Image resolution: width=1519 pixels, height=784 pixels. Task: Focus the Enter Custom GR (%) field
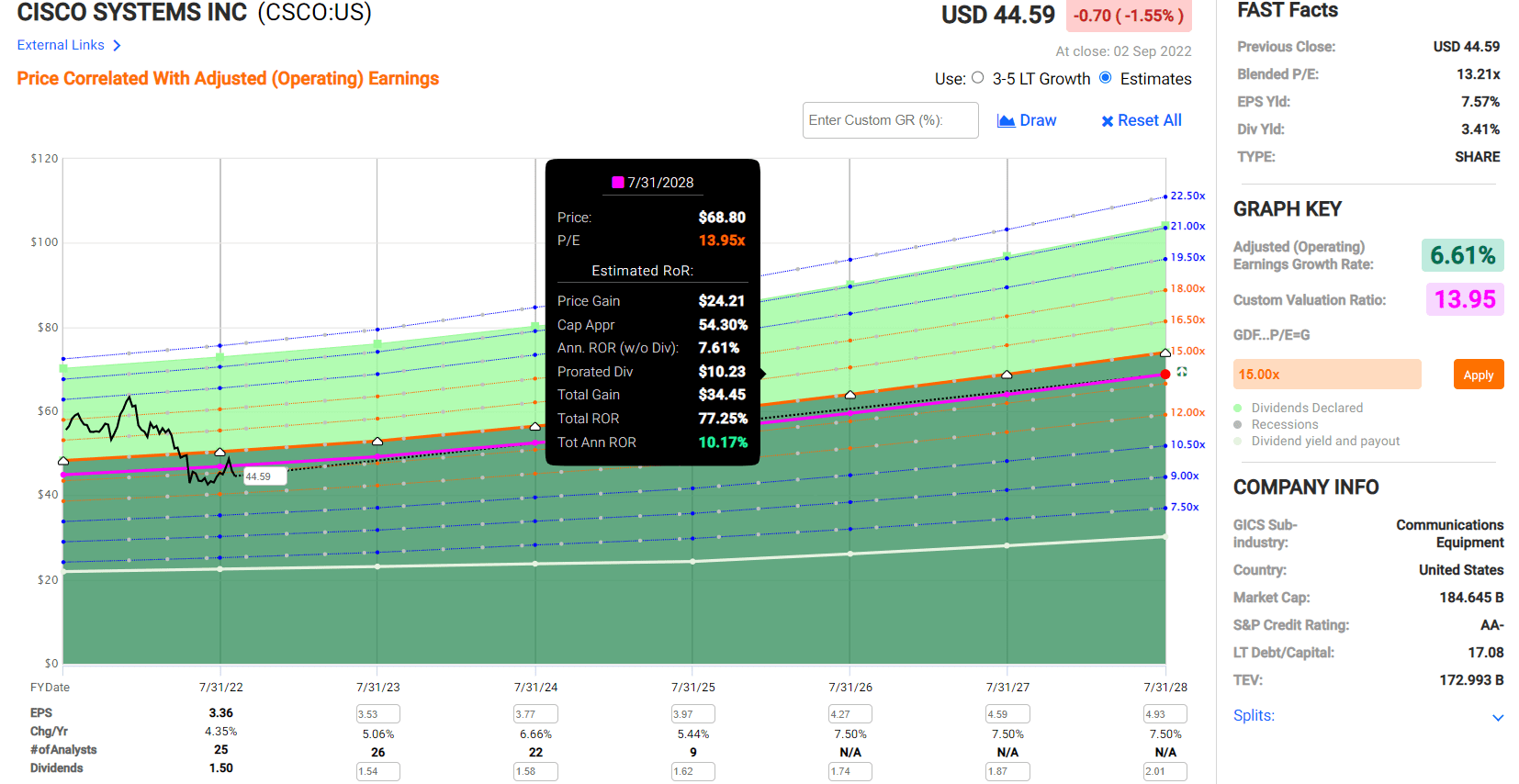coord(890,120)
